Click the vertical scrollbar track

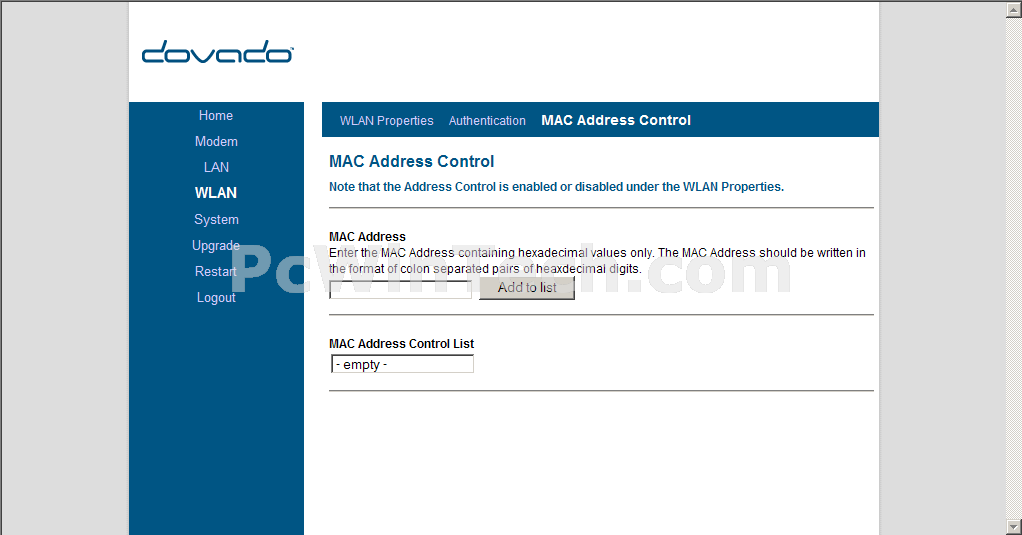tap(1014, 268)
